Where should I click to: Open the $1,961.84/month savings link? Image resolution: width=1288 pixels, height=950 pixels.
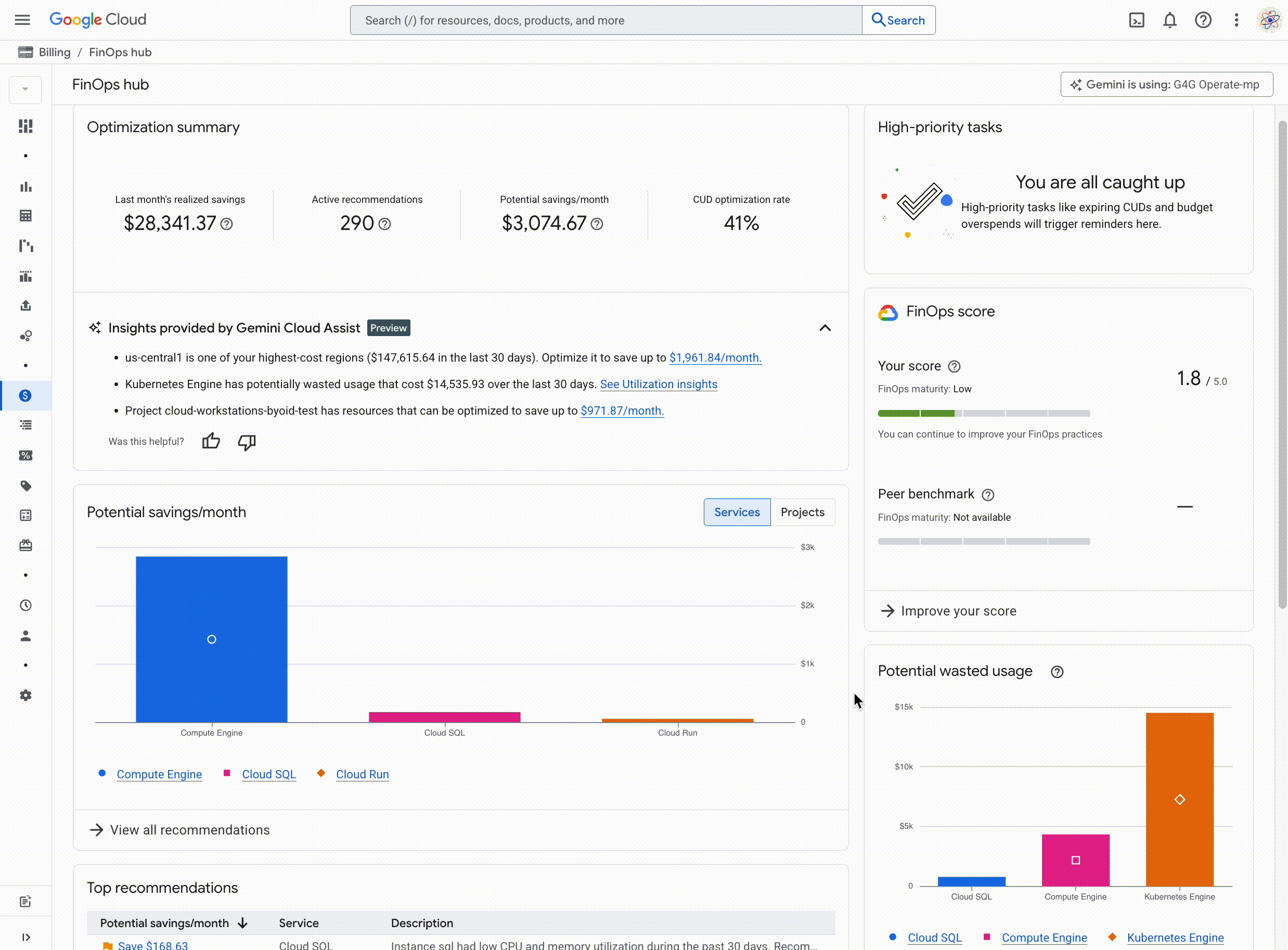(715, 358)
